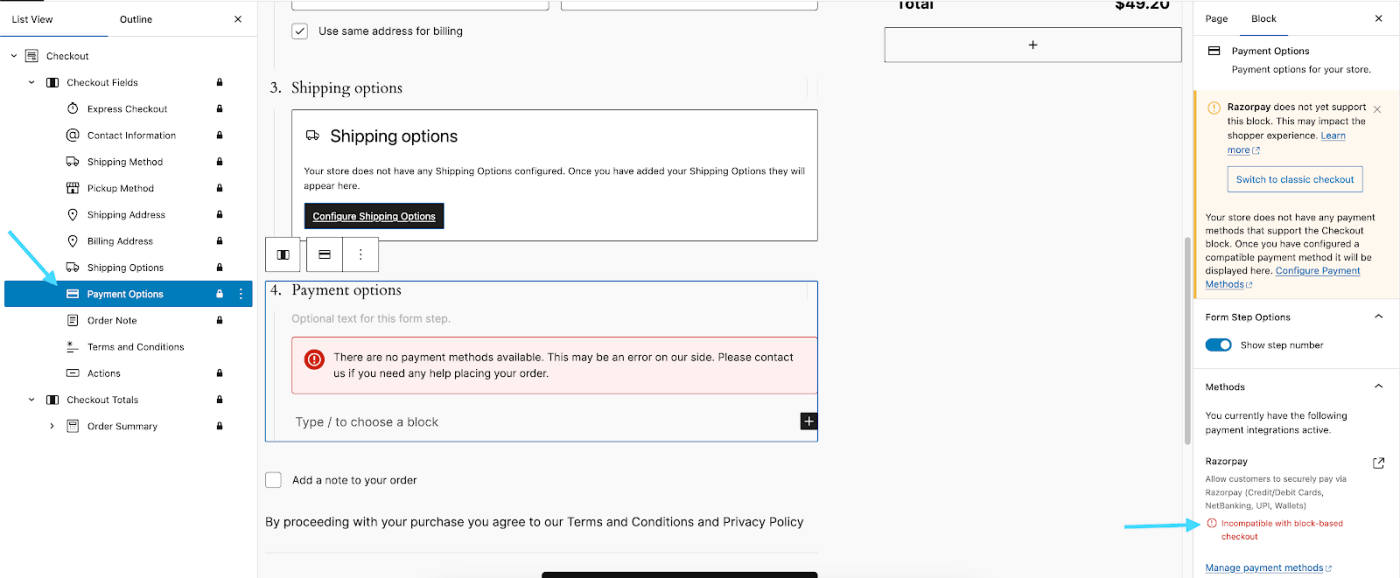Uncheck Use same address for billing
Viewport: 1400px width, 578px height.
(300, 31)
